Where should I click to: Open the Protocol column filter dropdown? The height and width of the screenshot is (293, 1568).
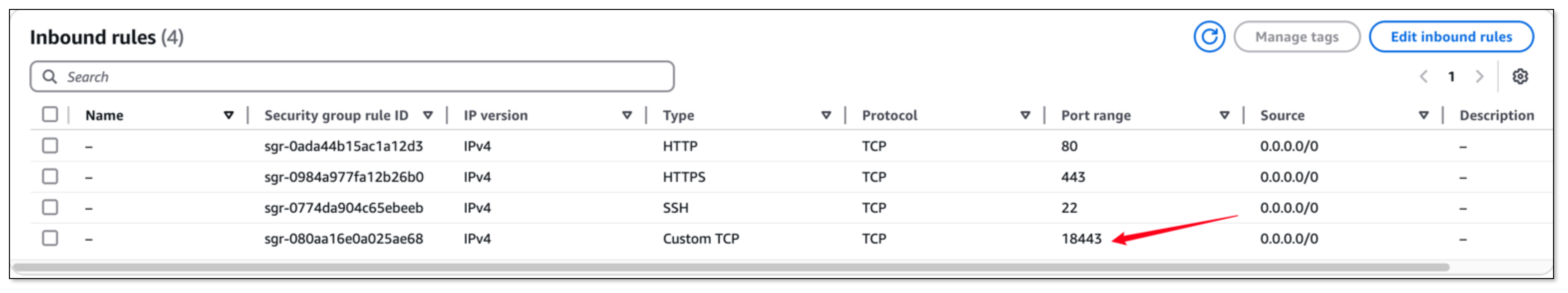coord(1026,115)
